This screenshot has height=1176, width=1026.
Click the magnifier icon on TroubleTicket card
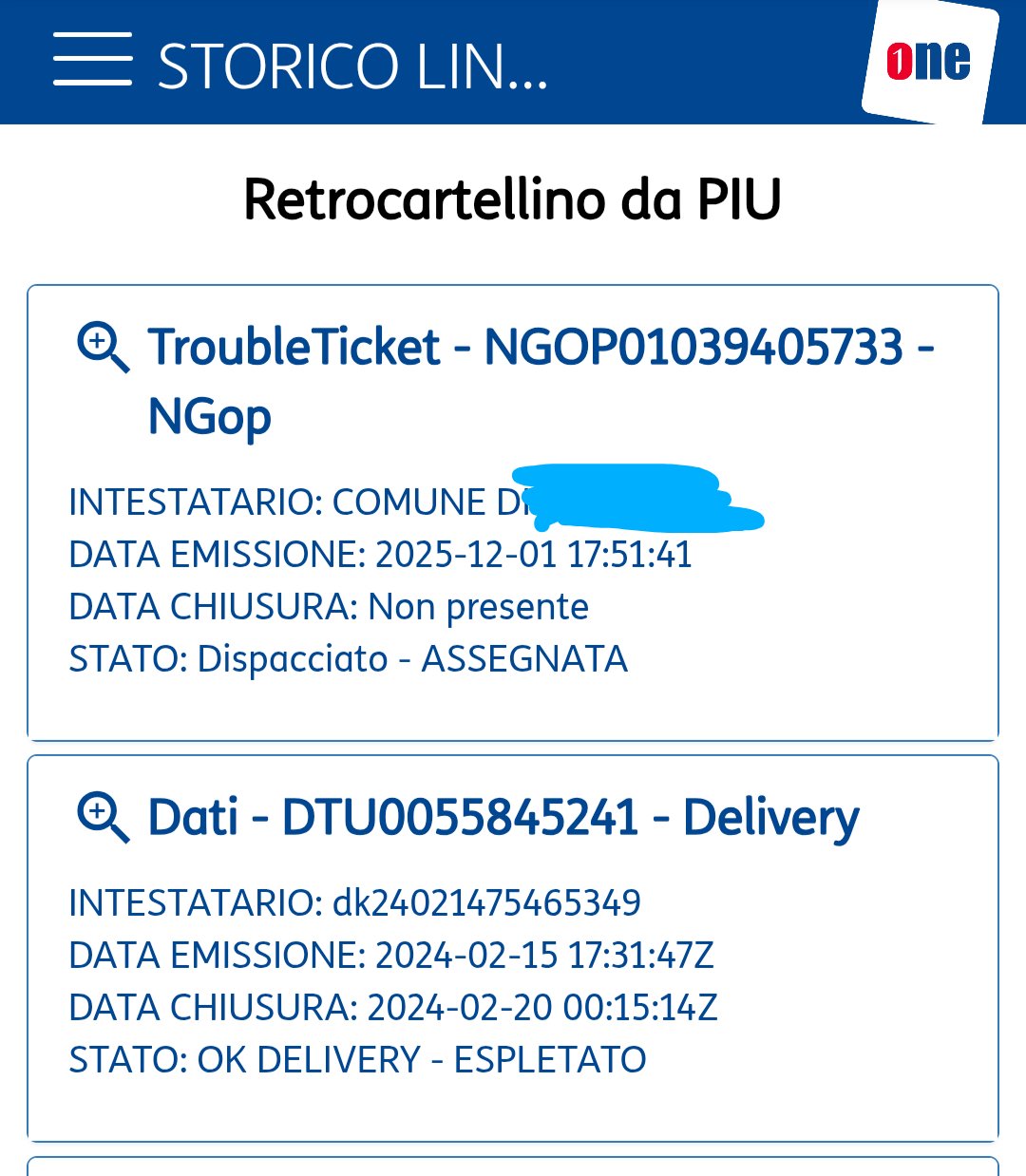coord(103,348)
